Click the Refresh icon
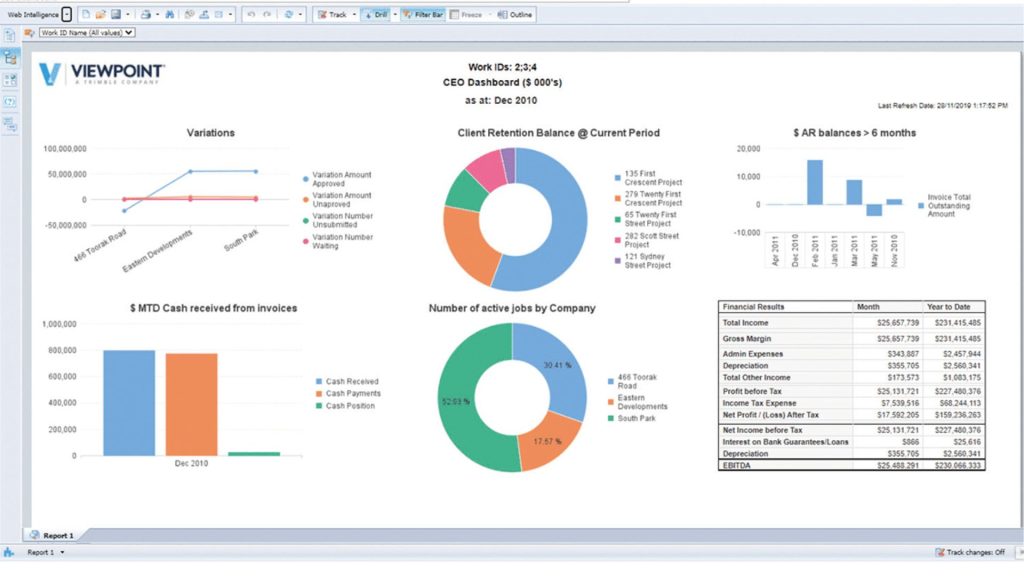This screenshot has width=1024, height=576. (289, 14)
